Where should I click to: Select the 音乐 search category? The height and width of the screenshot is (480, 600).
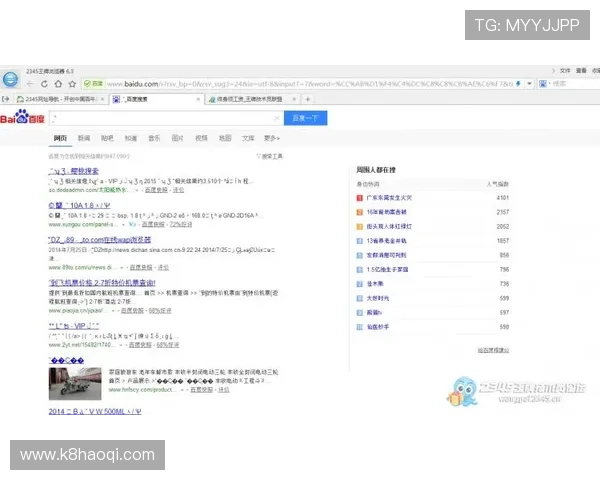tap(154, 138)
